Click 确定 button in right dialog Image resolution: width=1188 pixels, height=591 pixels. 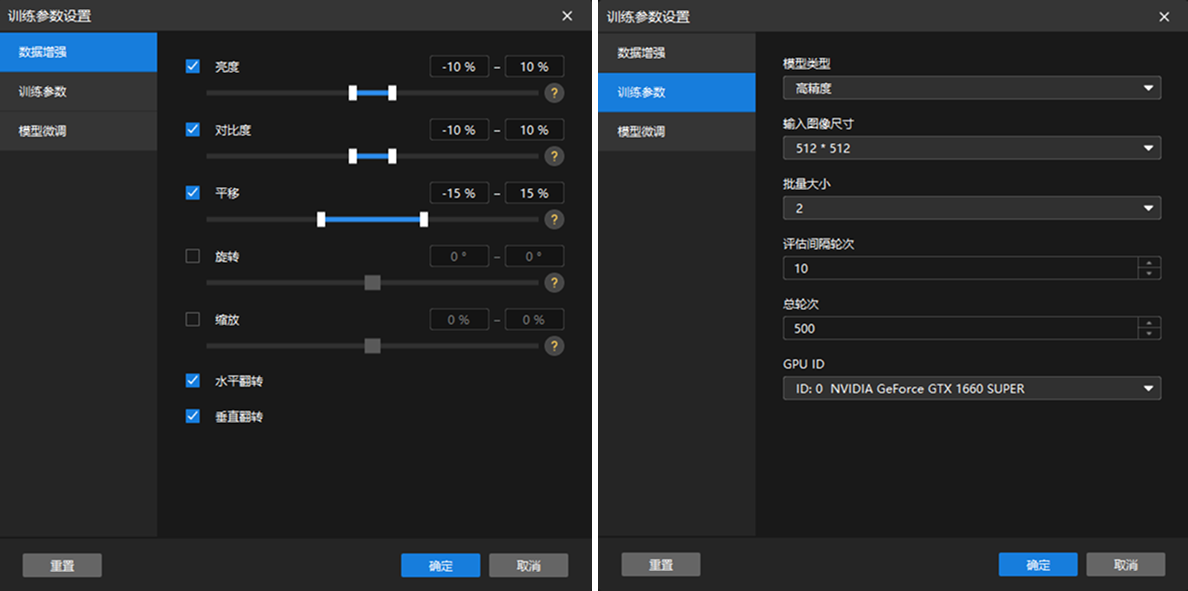1038,564
